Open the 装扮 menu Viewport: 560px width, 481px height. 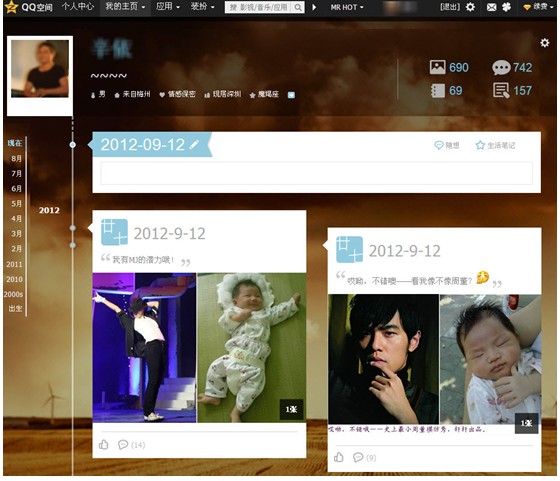tap(202, 6)
